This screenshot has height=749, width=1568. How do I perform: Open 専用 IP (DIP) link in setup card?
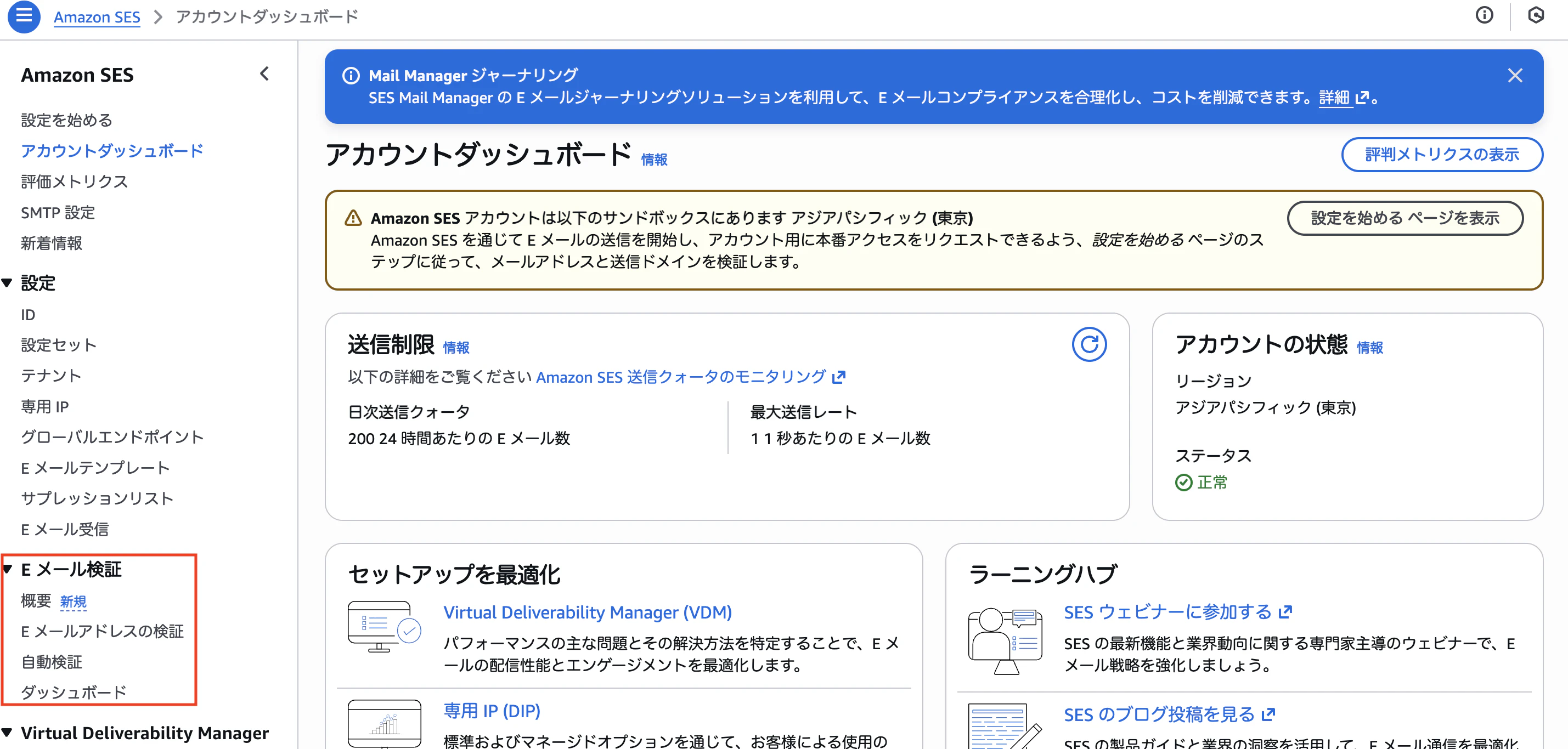[x=492, y=711]
